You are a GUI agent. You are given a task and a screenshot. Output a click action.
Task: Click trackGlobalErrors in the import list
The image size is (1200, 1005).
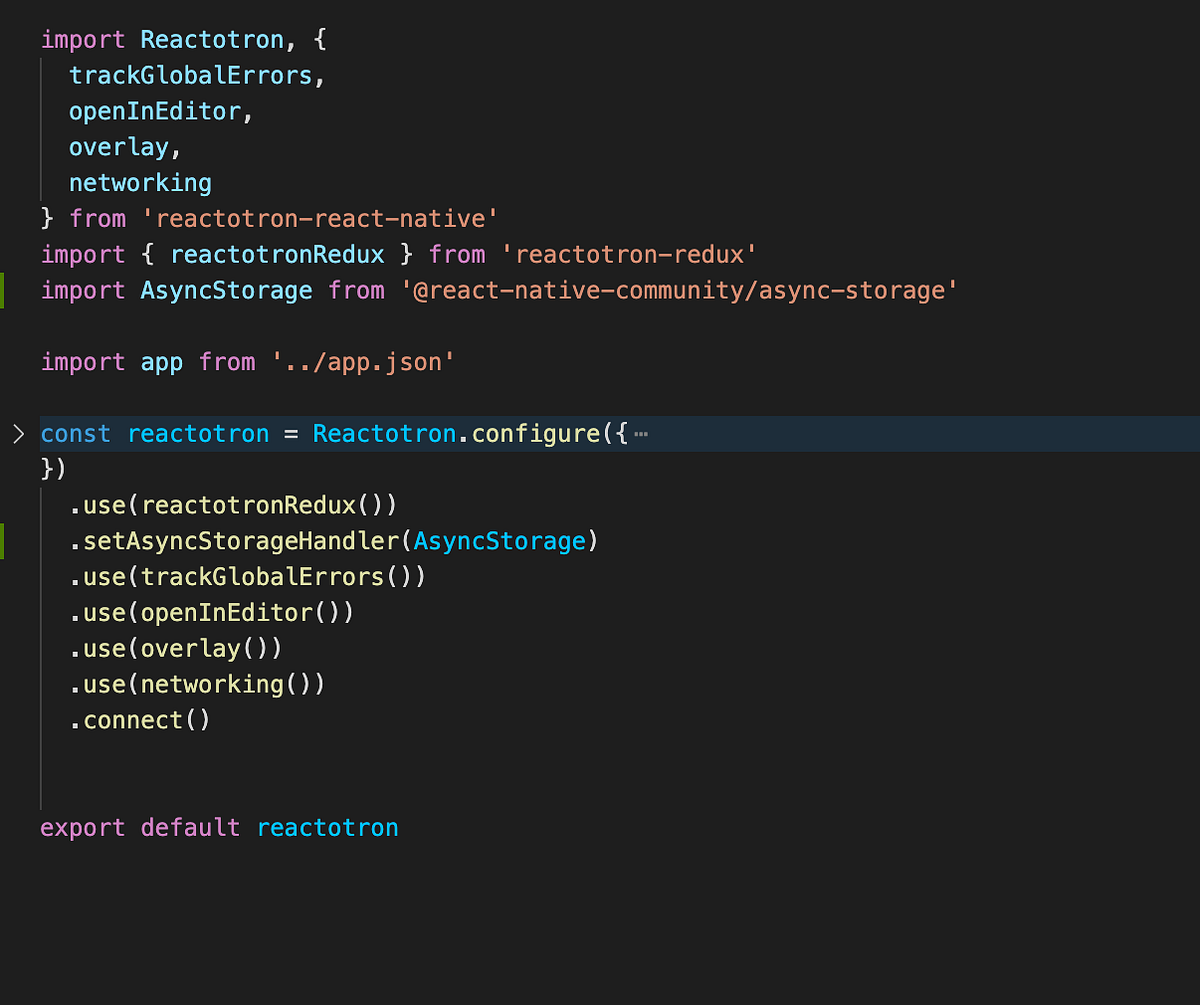[x=193, y=74]
